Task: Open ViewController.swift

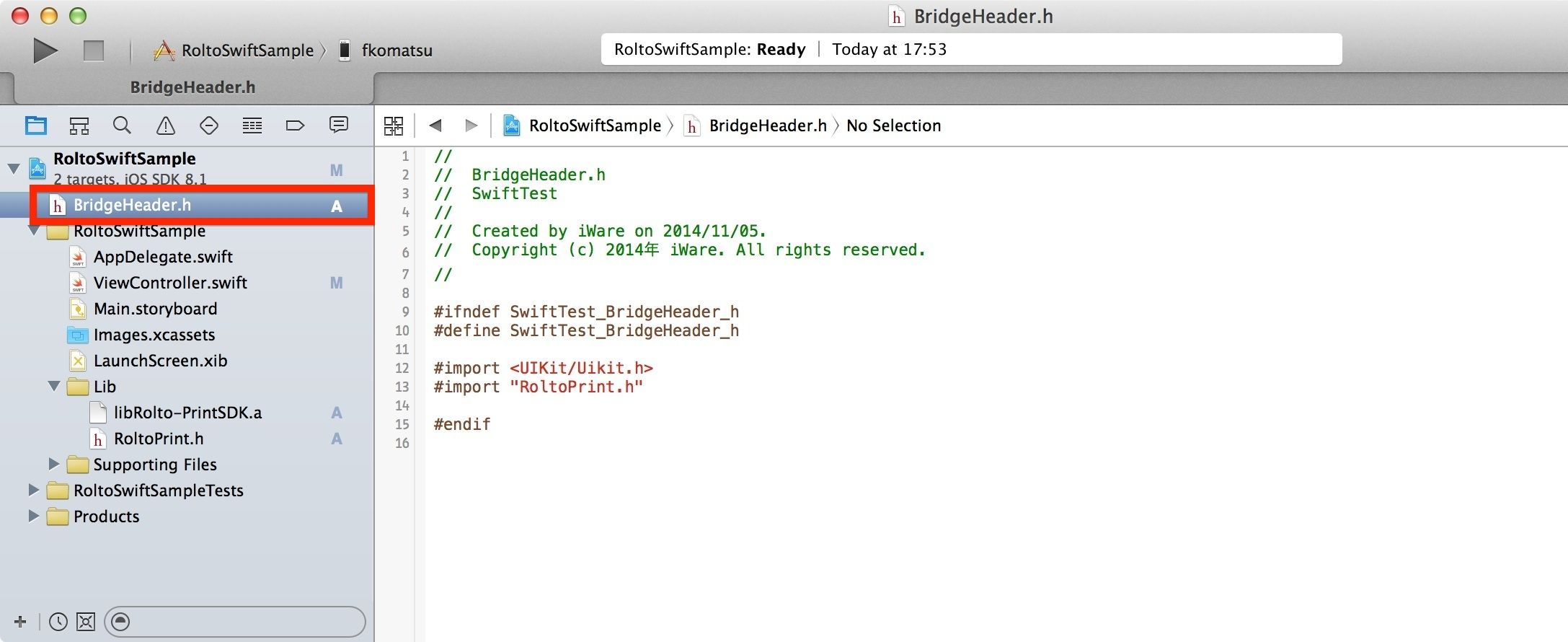Action: [170, 283]
